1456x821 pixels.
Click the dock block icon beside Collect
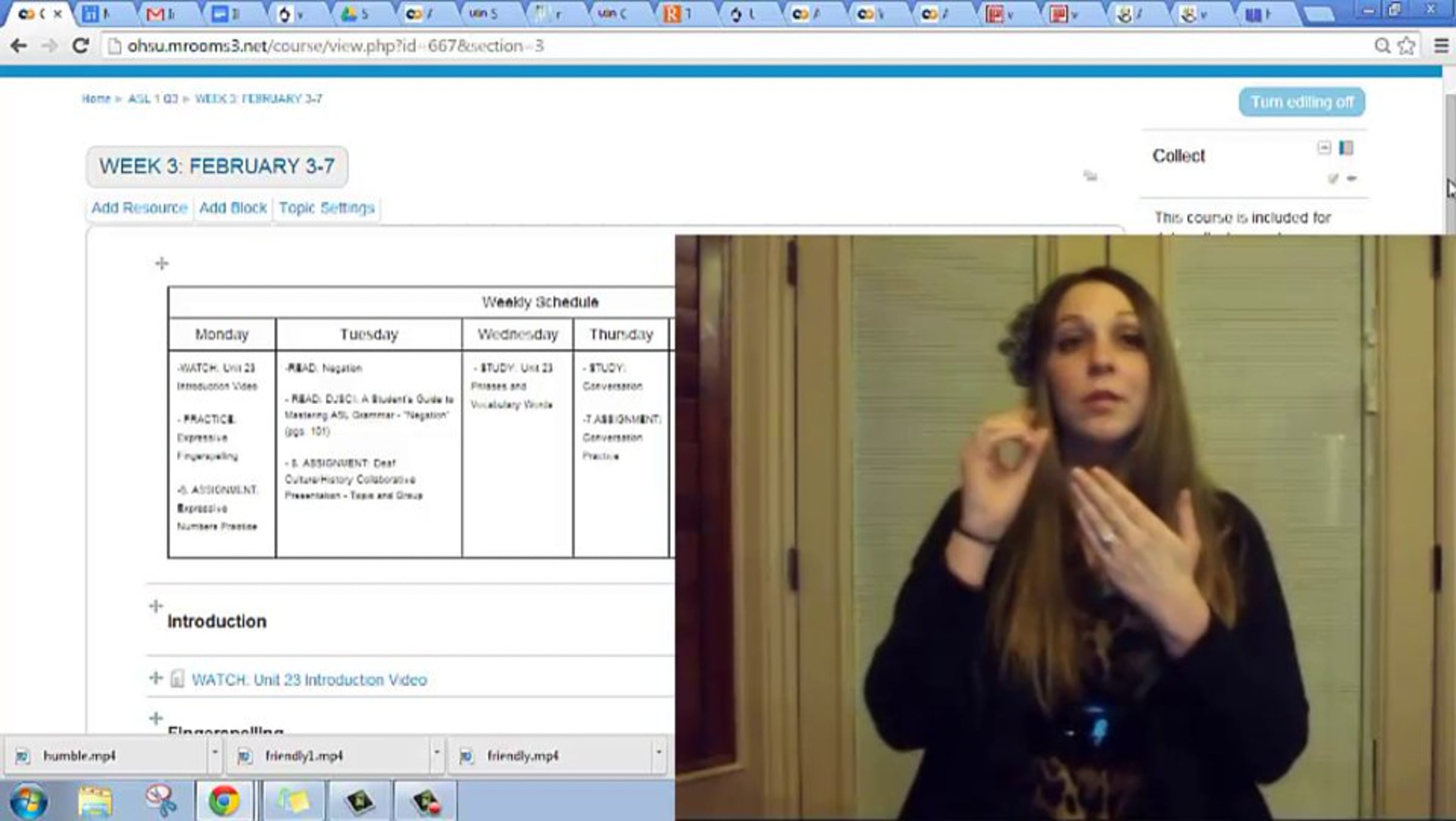point(1346,147)
